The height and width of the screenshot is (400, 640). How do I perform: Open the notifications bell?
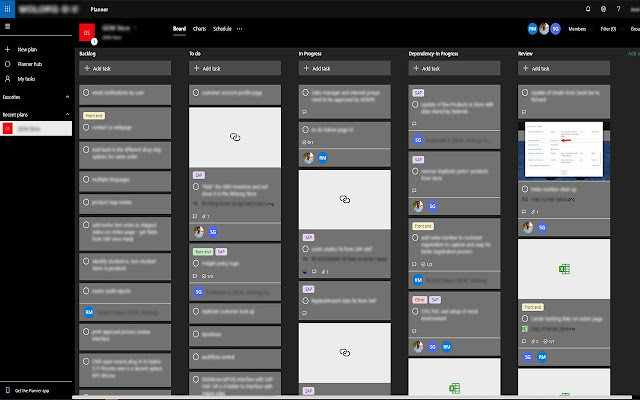point(588,9)
